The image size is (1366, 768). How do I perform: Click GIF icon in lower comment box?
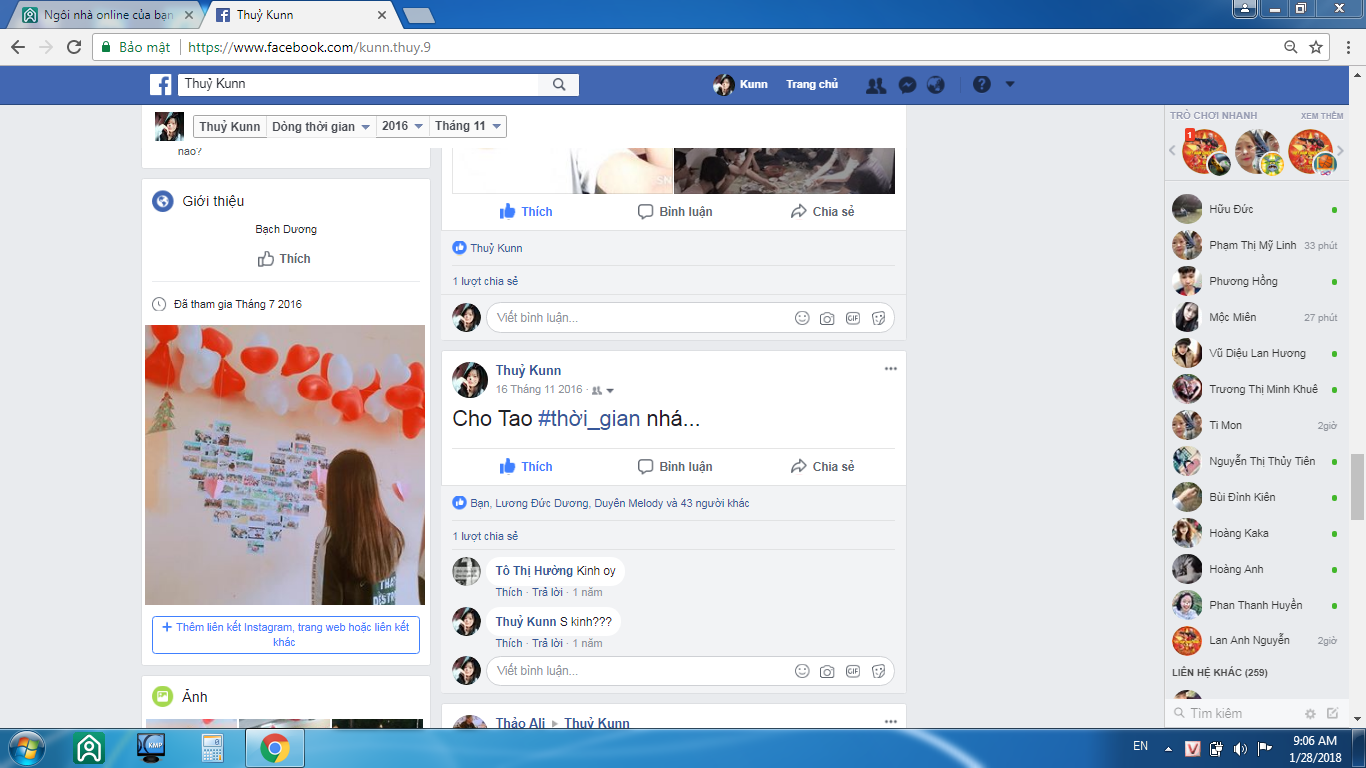point(853,671)
